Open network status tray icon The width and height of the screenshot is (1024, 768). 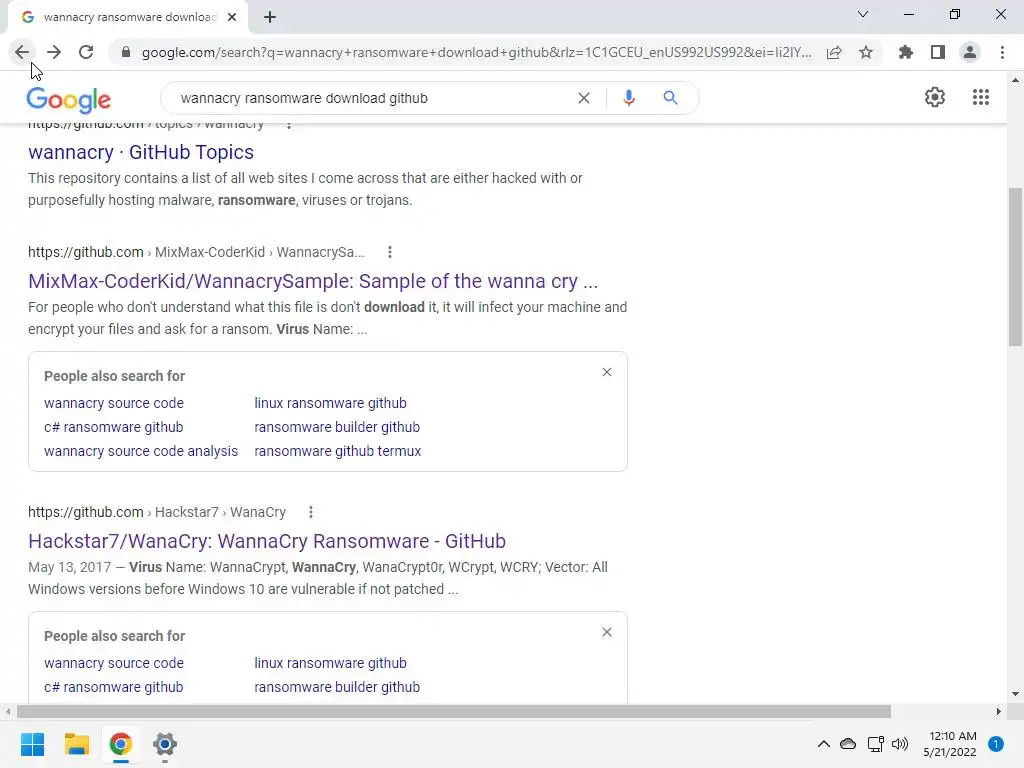tap(875, 744)
